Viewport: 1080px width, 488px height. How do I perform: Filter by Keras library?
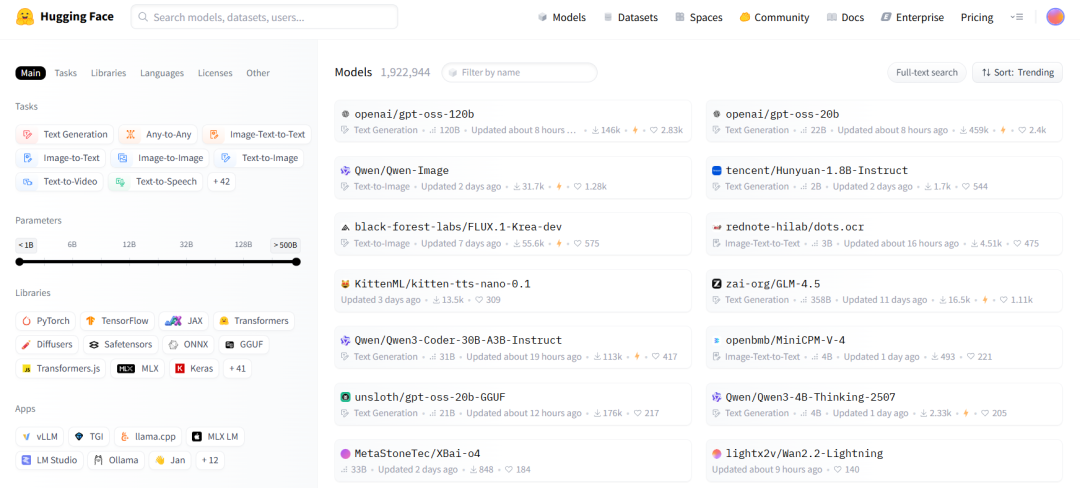194,368
